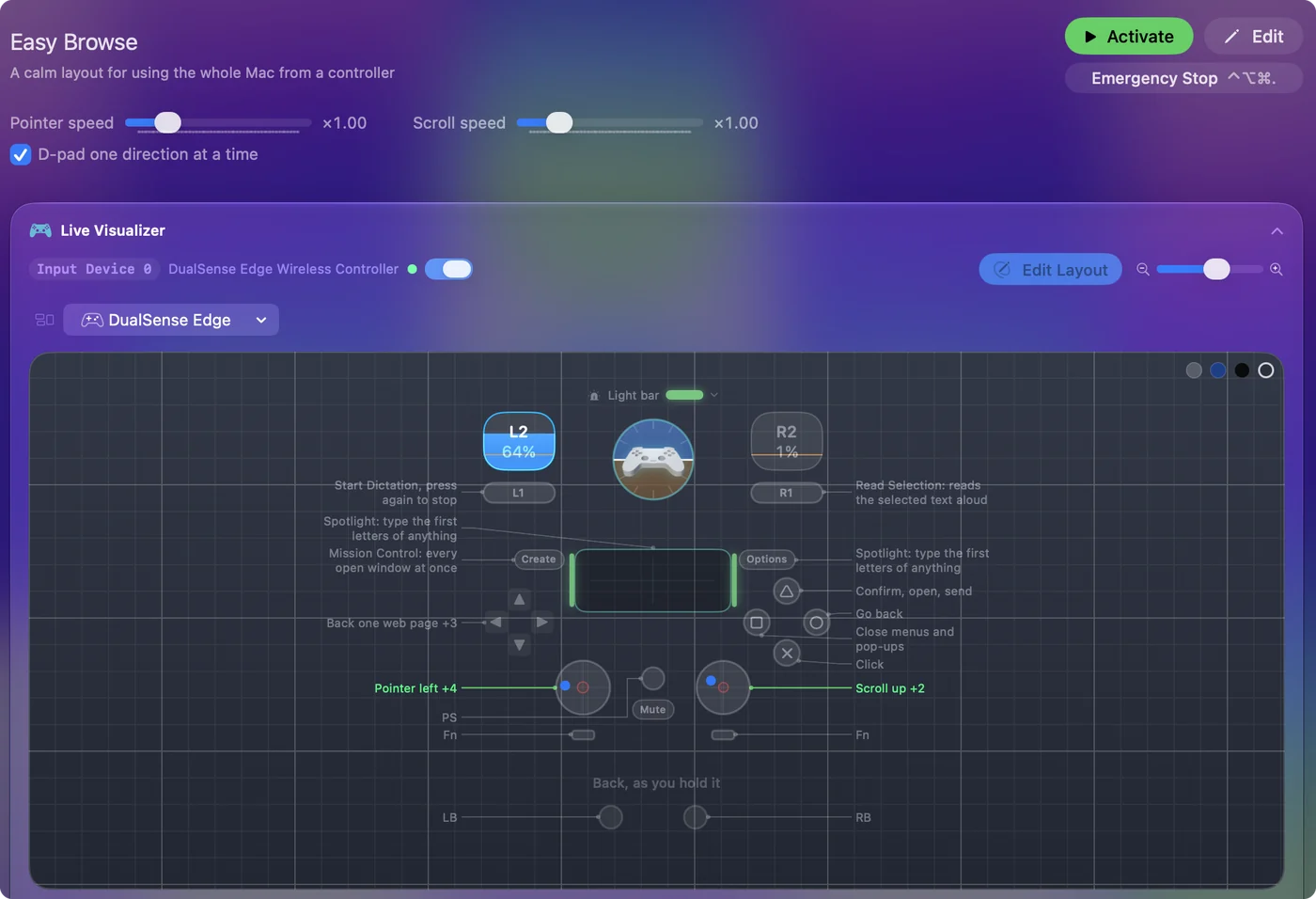Click the zoom-in magnifier icon
The image size is (1316, 899).
[1277, 269]
